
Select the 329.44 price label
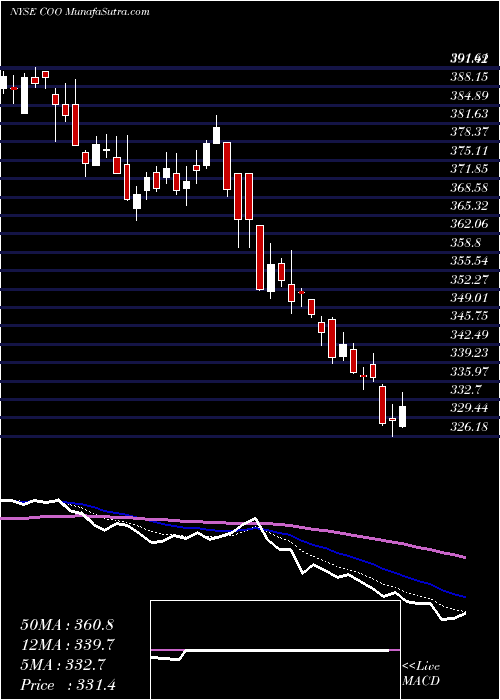[469, 408]
